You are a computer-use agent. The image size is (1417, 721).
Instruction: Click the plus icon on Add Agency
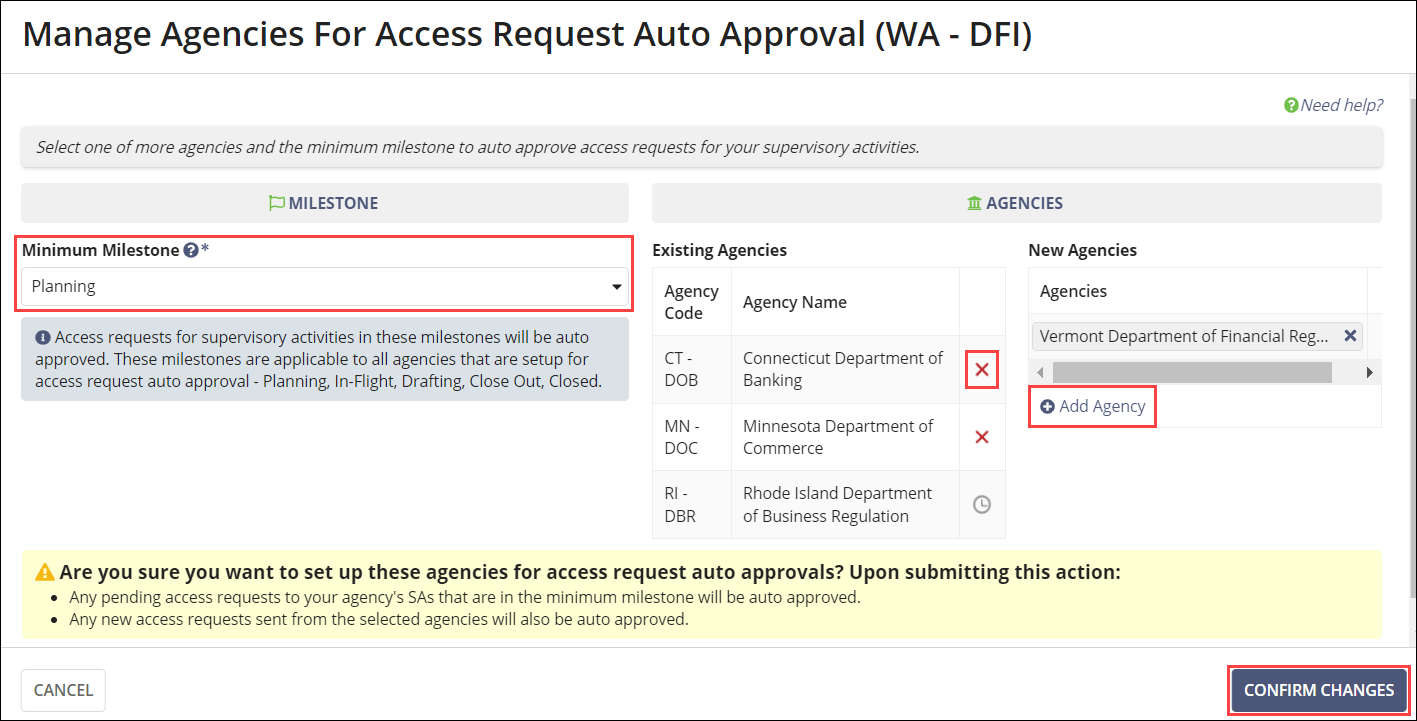coord(1048,406)
